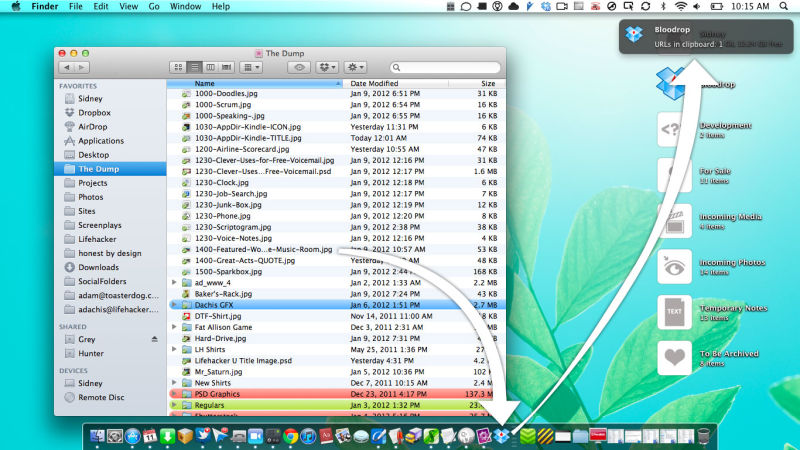Eject the Grey shared device

click(x=153, y=339)
